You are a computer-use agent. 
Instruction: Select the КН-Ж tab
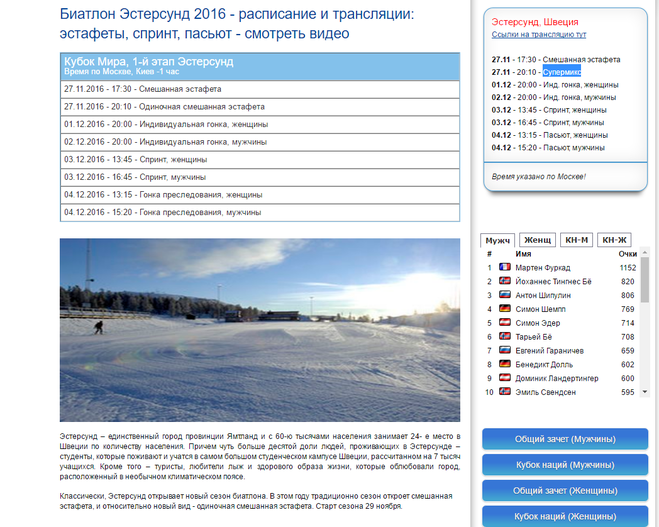point(615,240)
